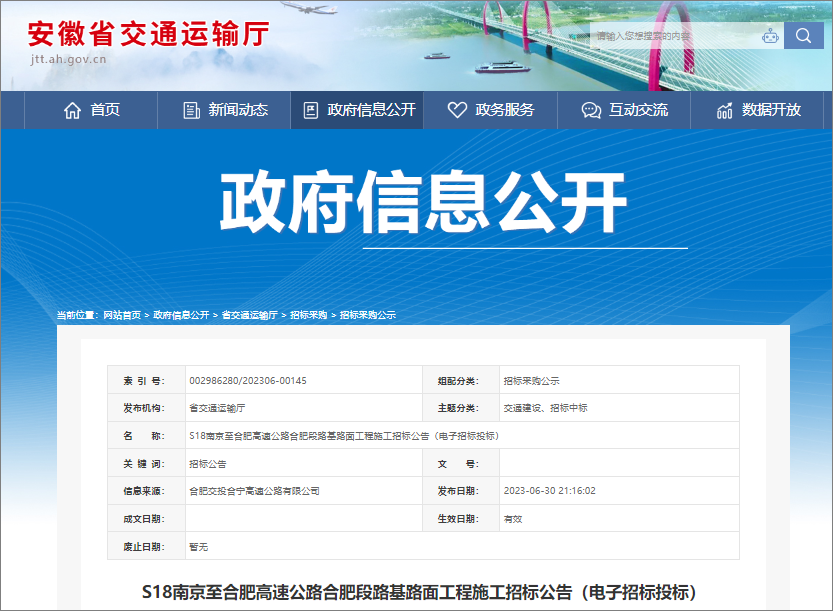Viewport: 833px width, 611px height.
Task: Click the heart icon beside 政务服务
Action: 457,110
